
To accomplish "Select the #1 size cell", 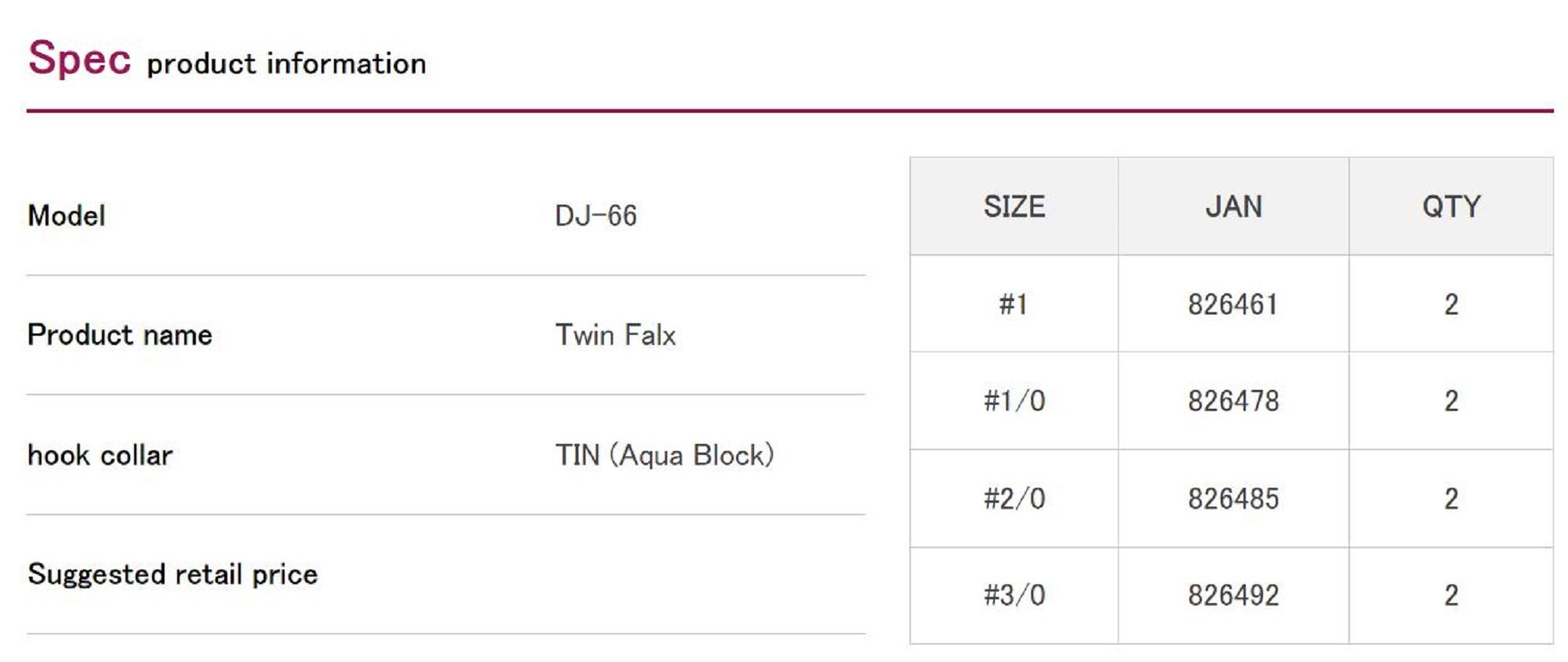I will 1014,304.
